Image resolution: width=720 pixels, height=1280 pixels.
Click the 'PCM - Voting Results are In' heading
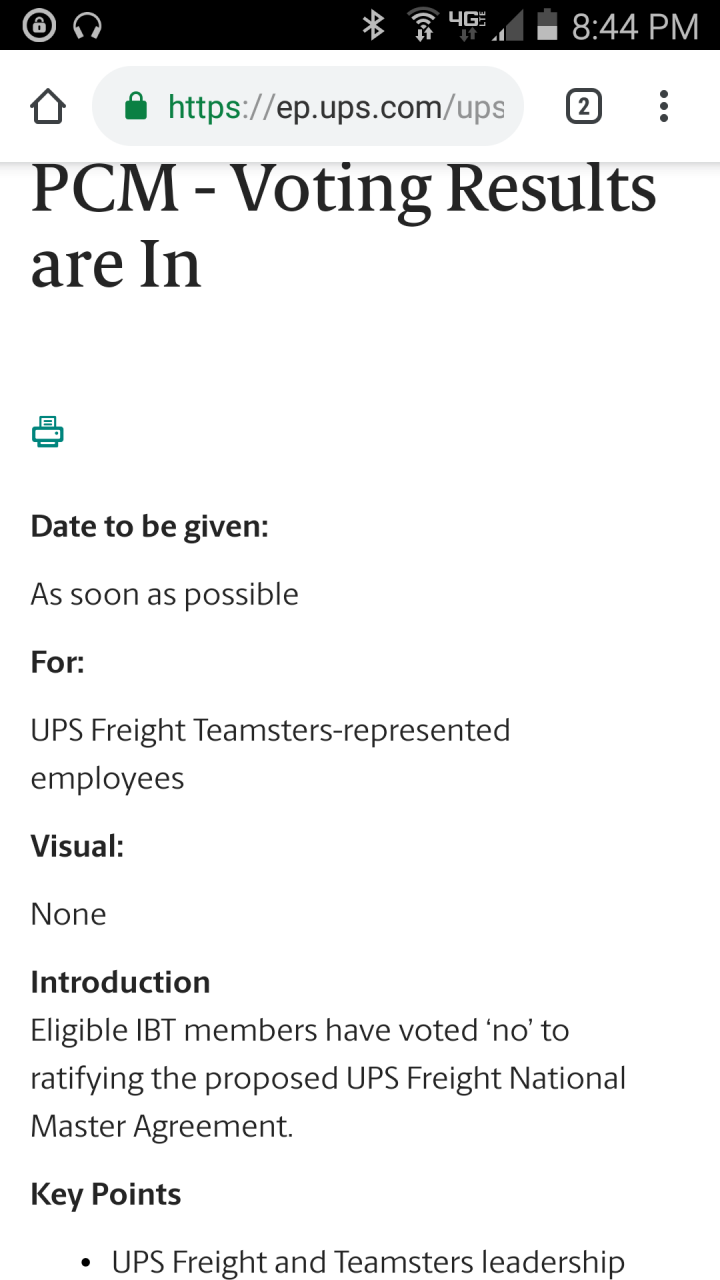344,226
